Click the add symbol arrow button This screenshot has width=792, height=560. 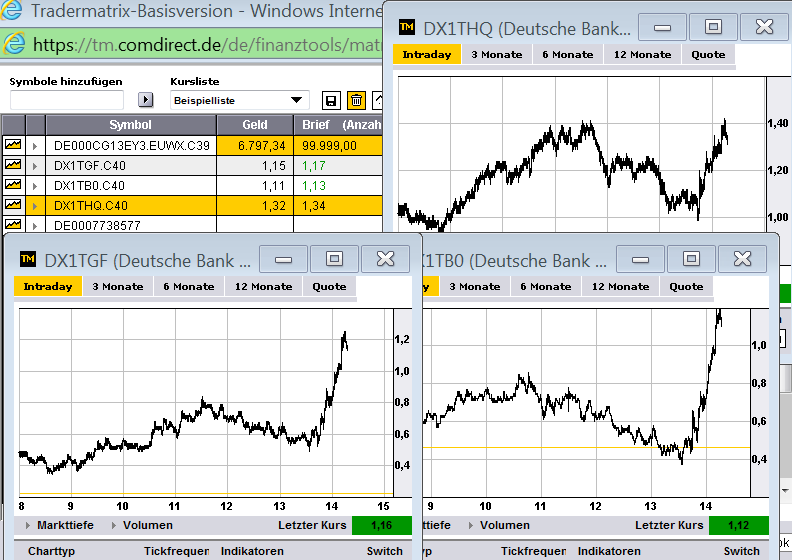pos(145,99)
